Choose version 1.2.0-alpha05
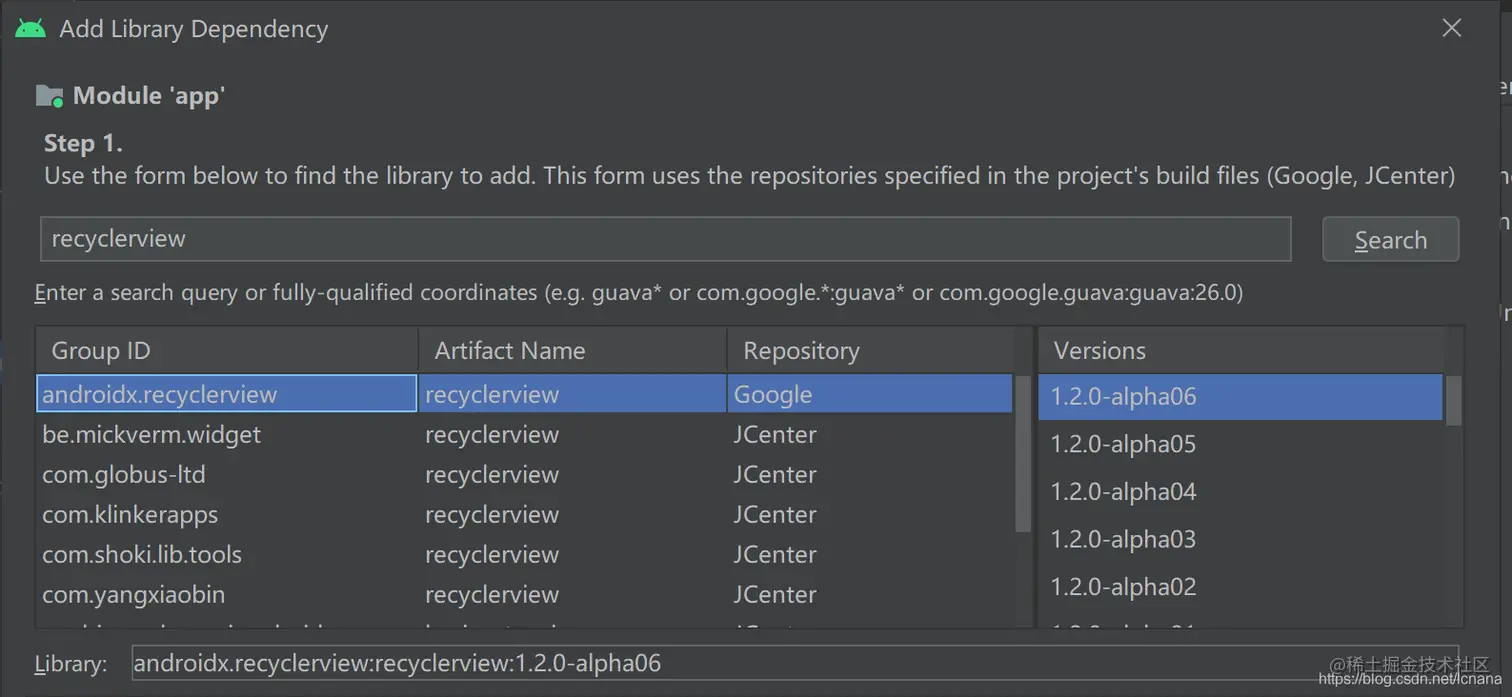The width and height of the screenshot is (1512, 697). point(1240,444)
